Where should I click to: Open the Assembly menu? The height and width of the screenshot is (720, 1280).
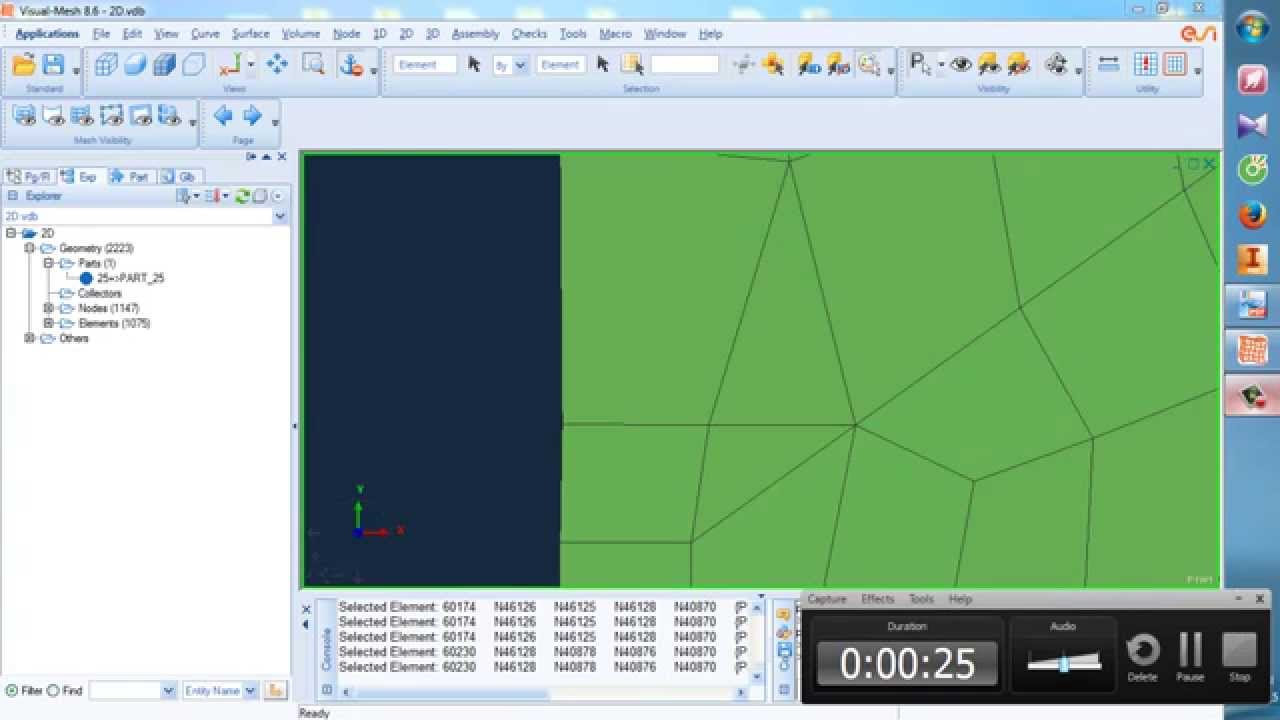tap(475, 33)
